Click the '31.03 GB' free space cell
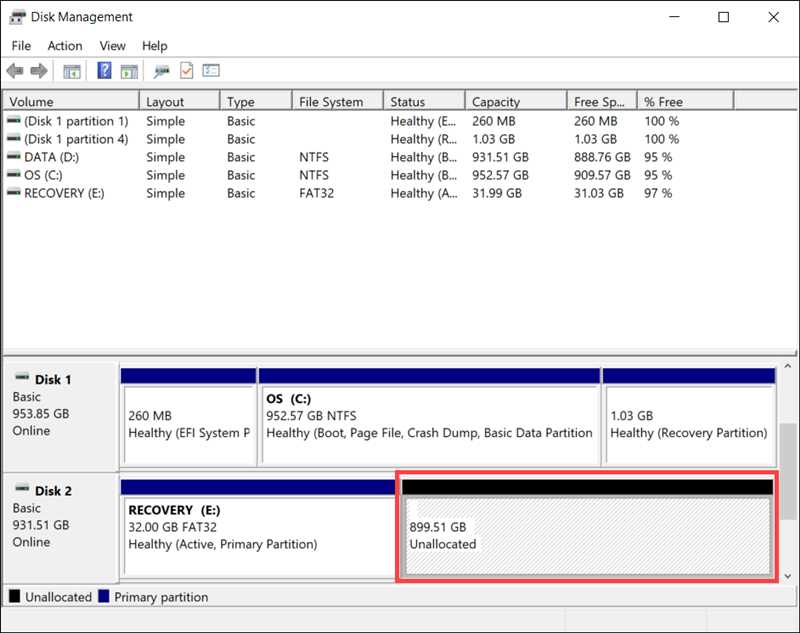Screen dimensions: 800x633 599,193
